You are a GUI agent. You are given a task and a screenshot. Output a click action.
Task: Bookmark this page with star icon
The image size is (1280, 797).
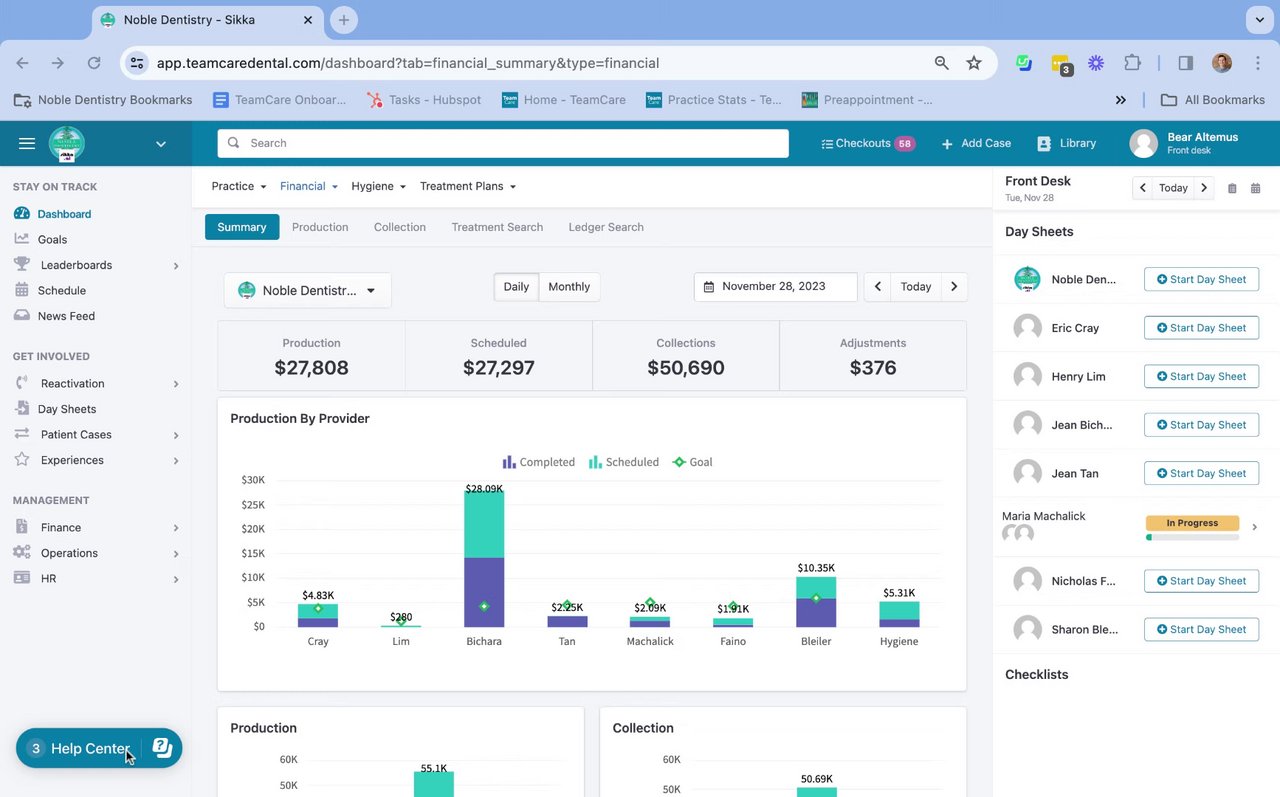tap(974, 63)
